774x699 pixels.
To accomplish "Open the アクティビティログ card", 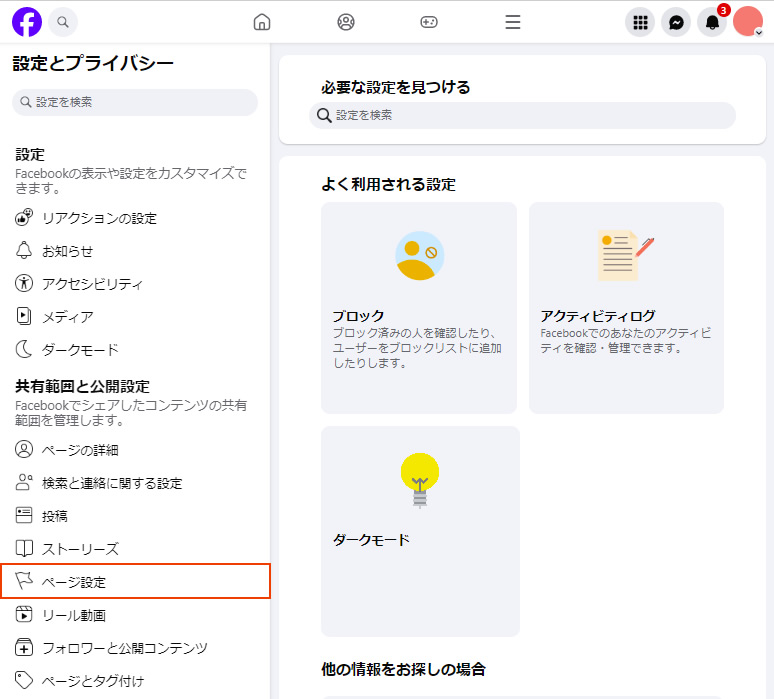I will click(626, 308).
